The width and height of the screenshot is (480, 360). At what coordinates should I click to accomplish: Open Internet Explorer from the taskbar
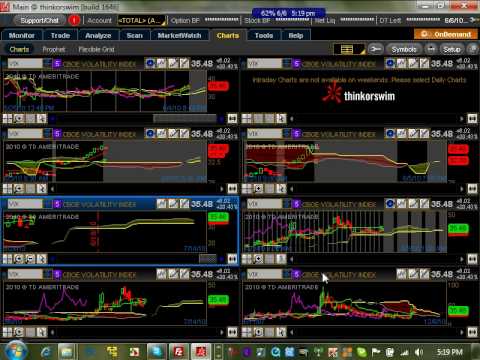[46, 352]
